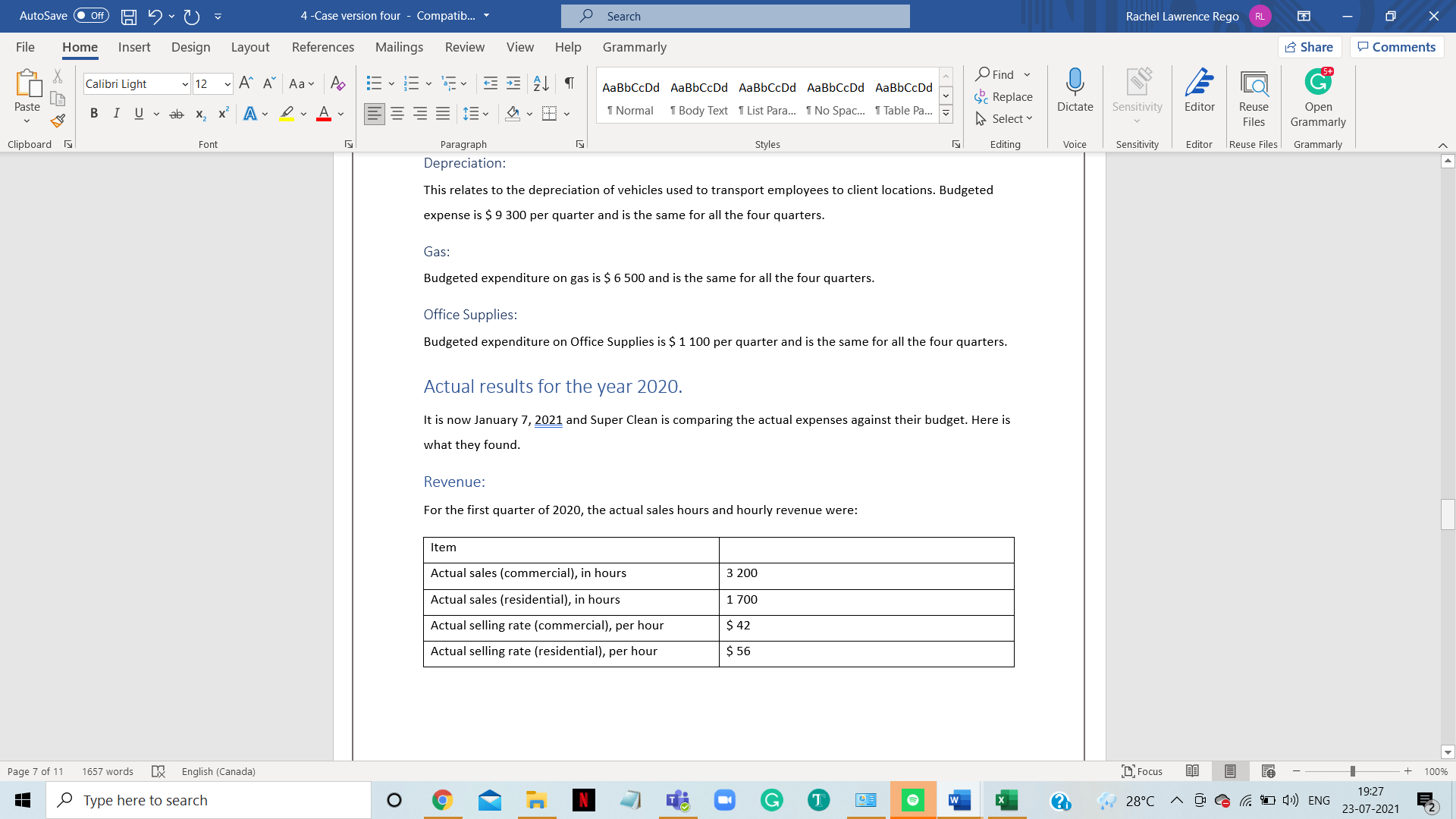This screenshot has height=819, width=1456.
Task: Enable Italic formatting
Action: tap(116, 113)
